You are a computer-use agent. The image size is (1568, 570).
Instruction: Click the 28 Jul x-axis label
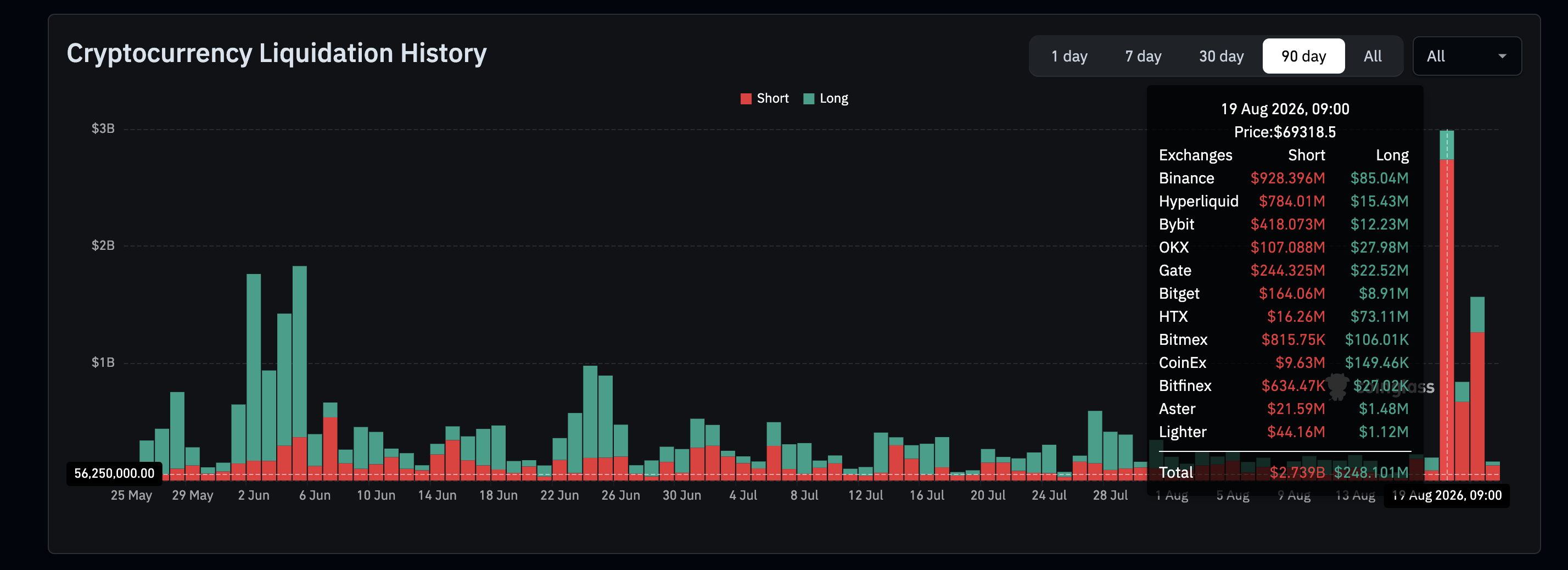[1110, 495]
